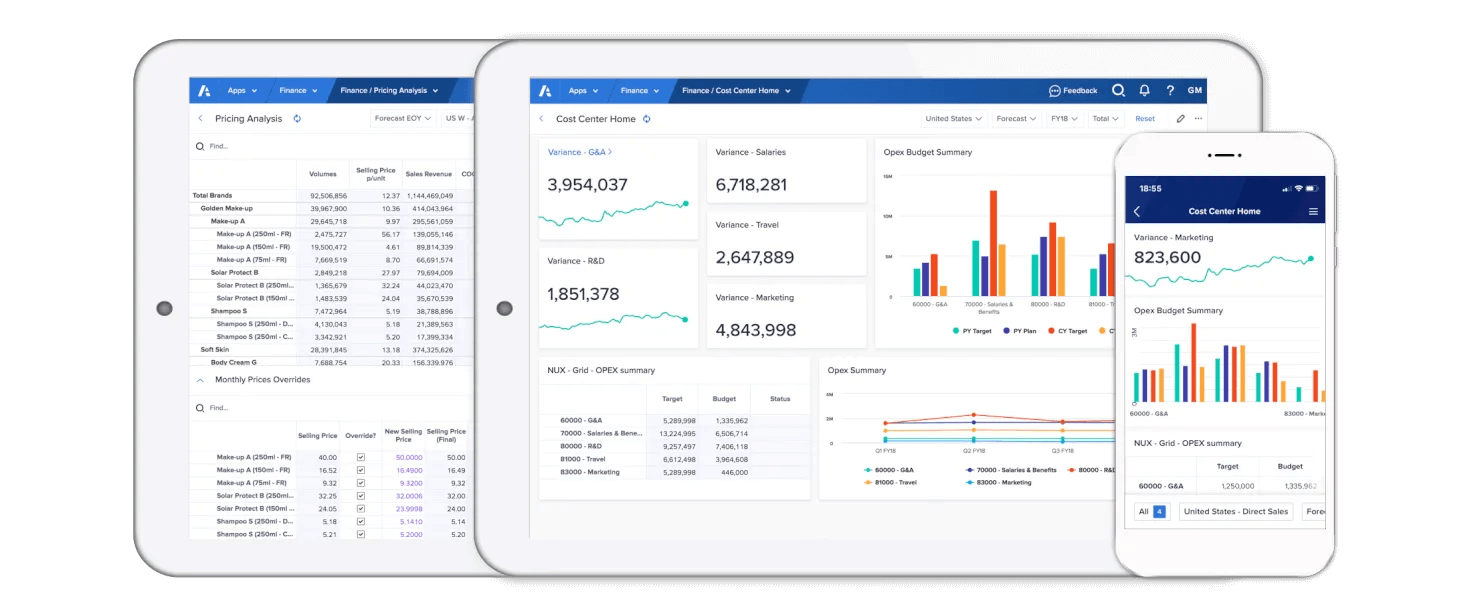Enable Override for Shampoo S (250ml)
Screen dimensions: 1480x606
[x=361, y=521]
